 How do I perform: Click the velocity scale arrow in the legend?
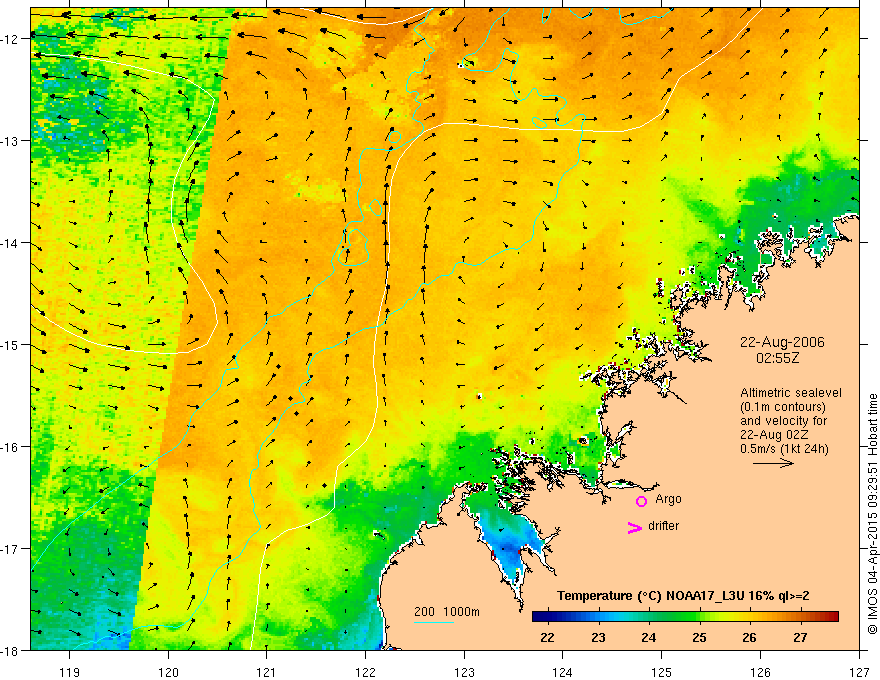(x=773, y=463)
